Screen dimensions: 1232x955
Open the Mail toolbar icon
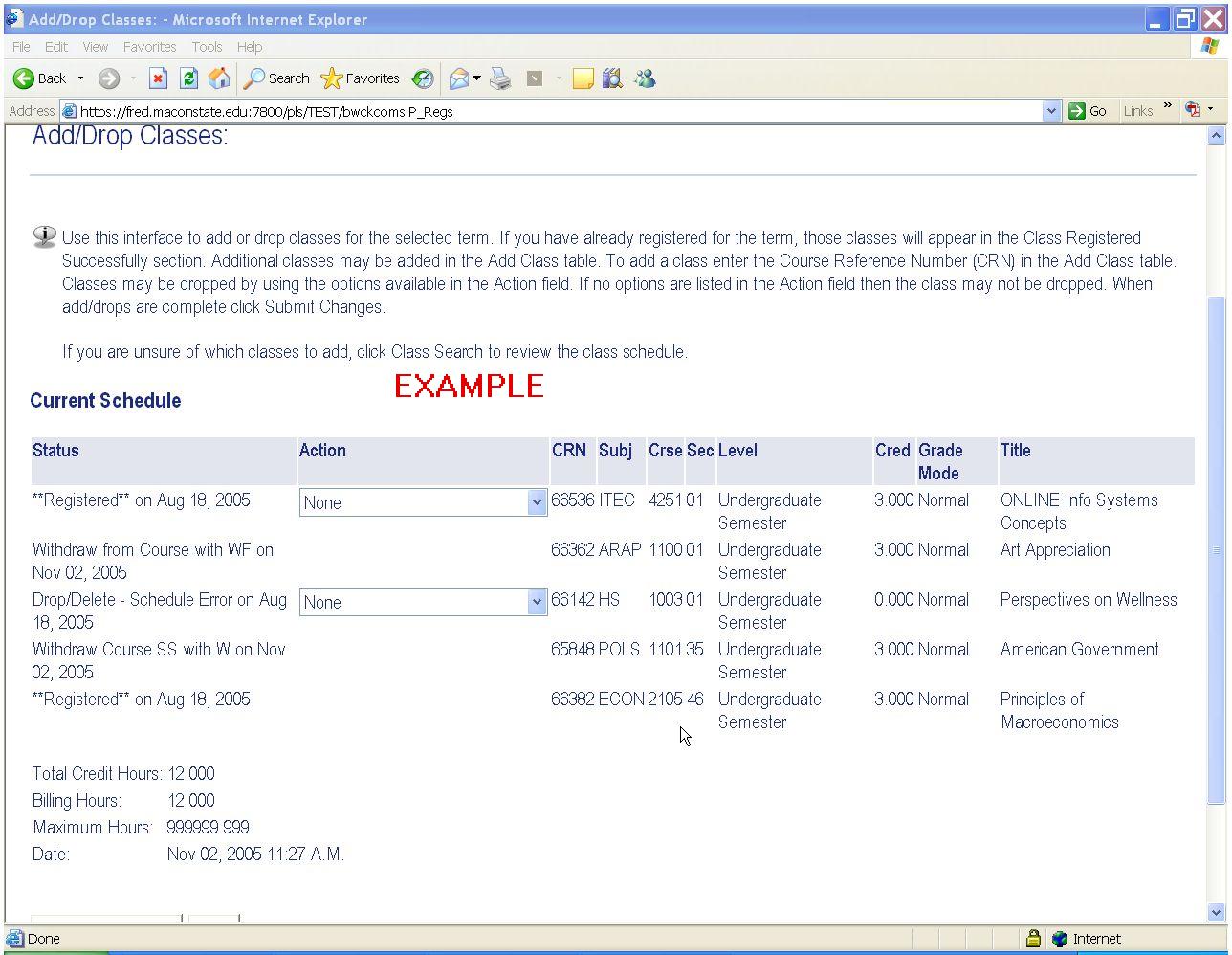point(459,78)
